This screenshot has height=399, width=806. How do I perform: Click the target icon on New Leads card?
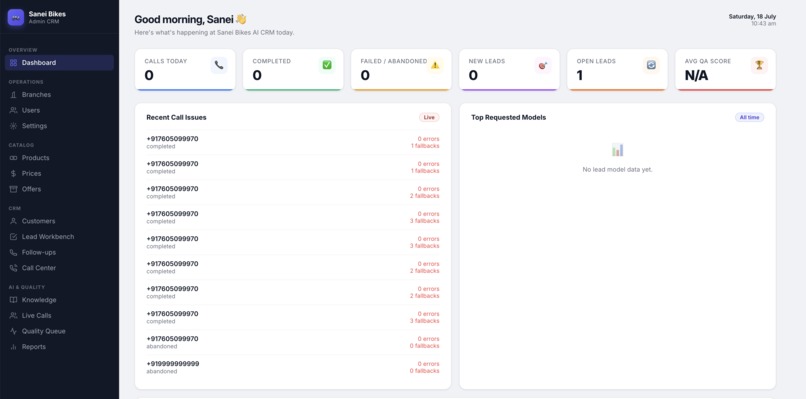[543, 65]
